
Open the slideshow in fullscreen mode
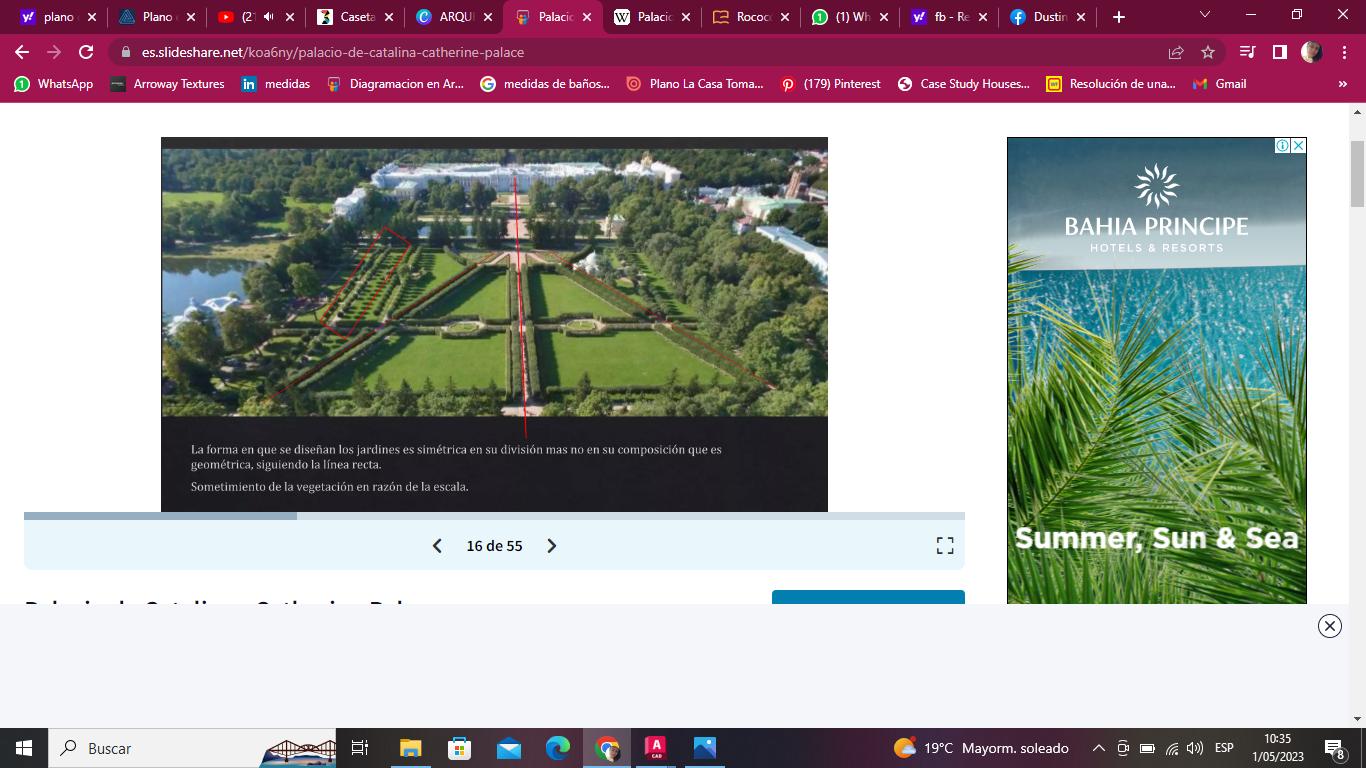[945, 546]
